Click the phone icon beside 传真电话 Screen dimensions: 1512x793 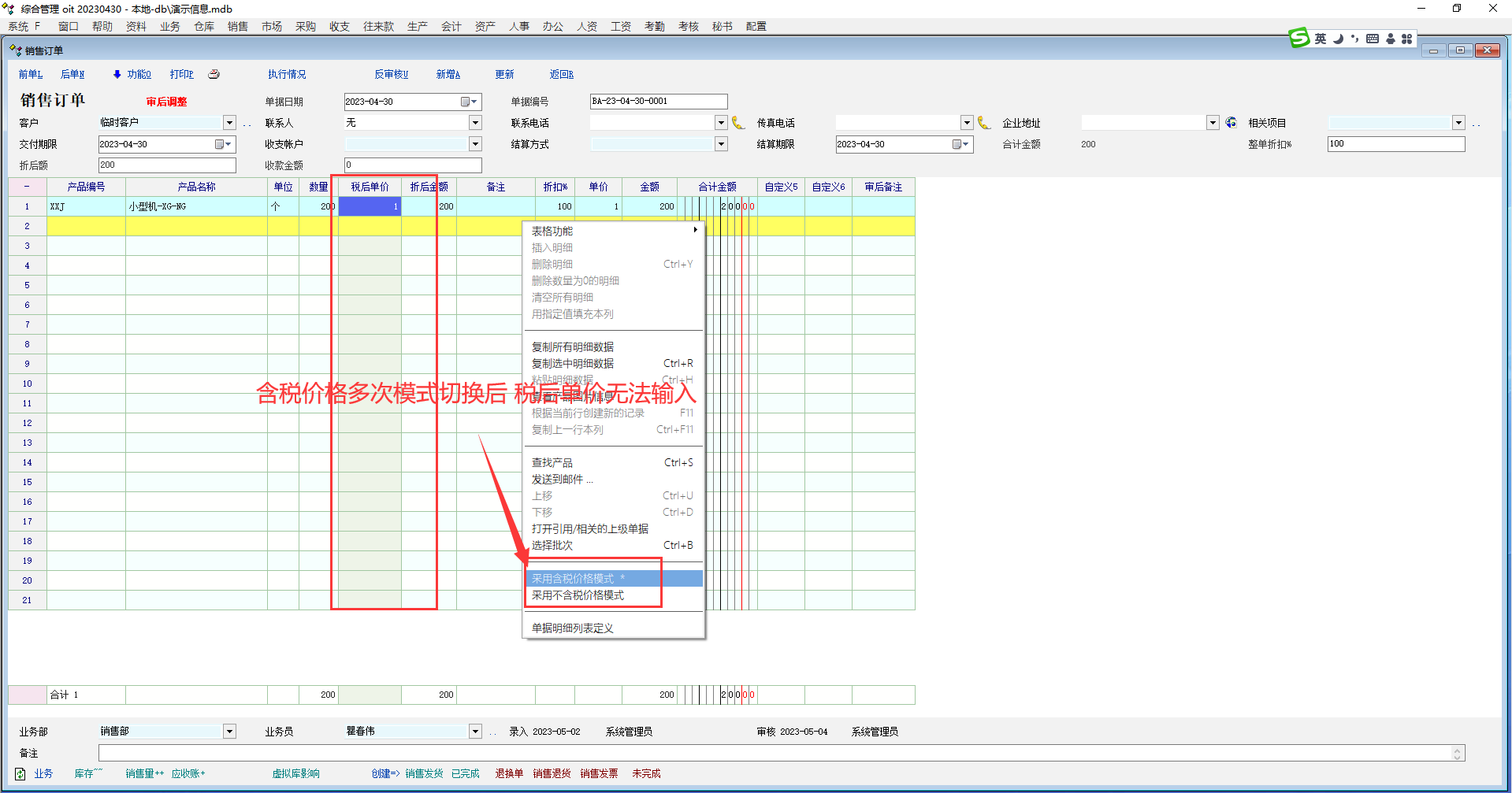[x=984, y=123]
